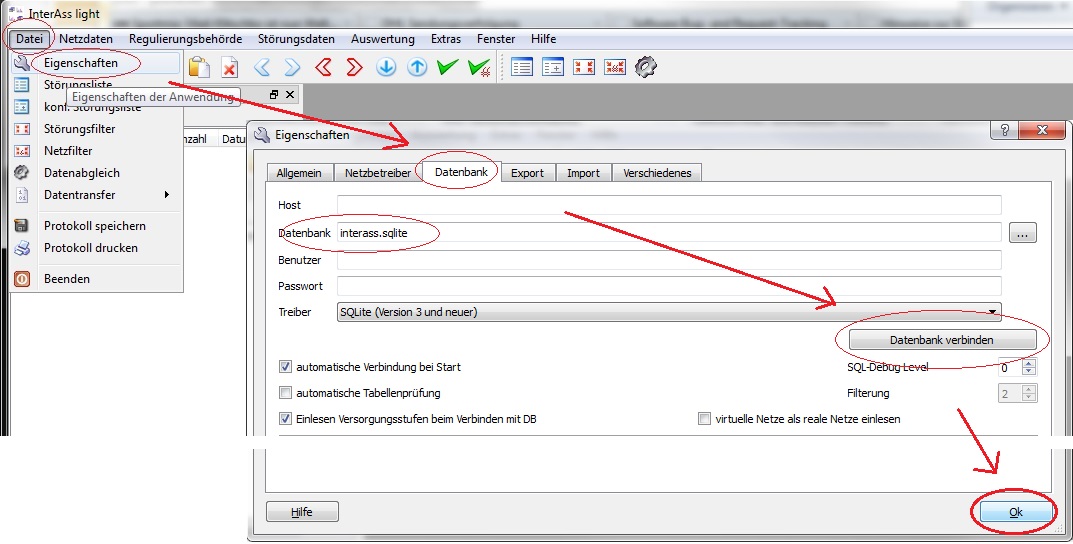Open the Regulierungsbehörde menu
Image resolution: width=1073 pixels, height=544 pixels.
click(x=185, y=39)
